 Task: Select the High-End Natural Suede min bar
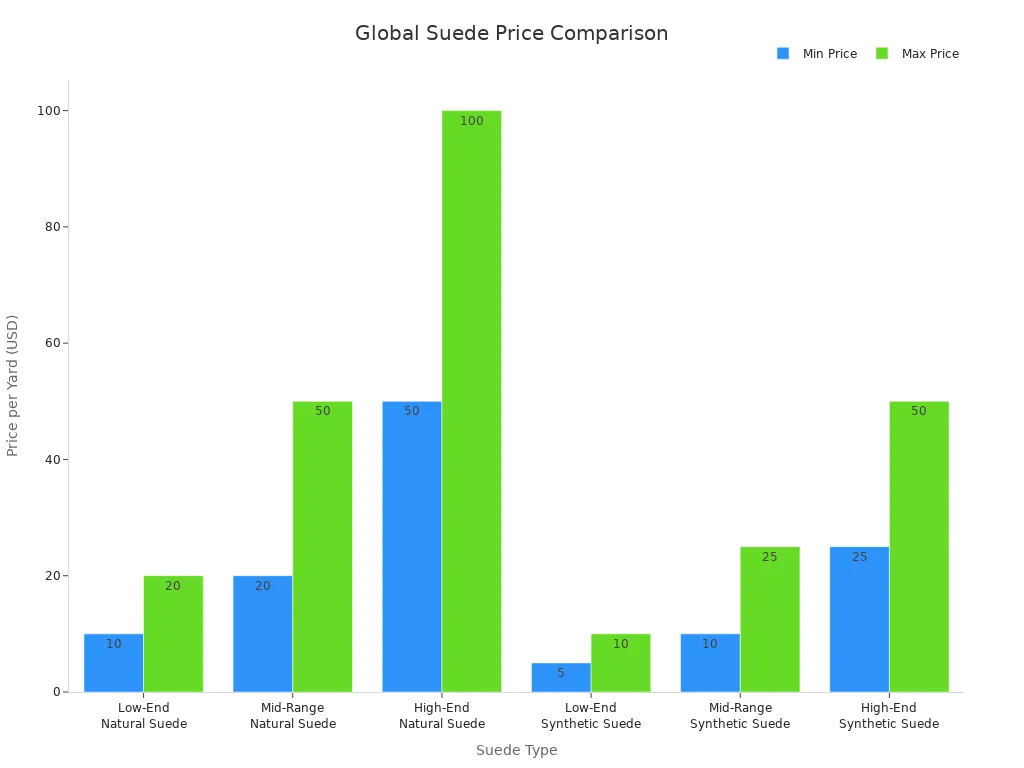click(412, 546)
